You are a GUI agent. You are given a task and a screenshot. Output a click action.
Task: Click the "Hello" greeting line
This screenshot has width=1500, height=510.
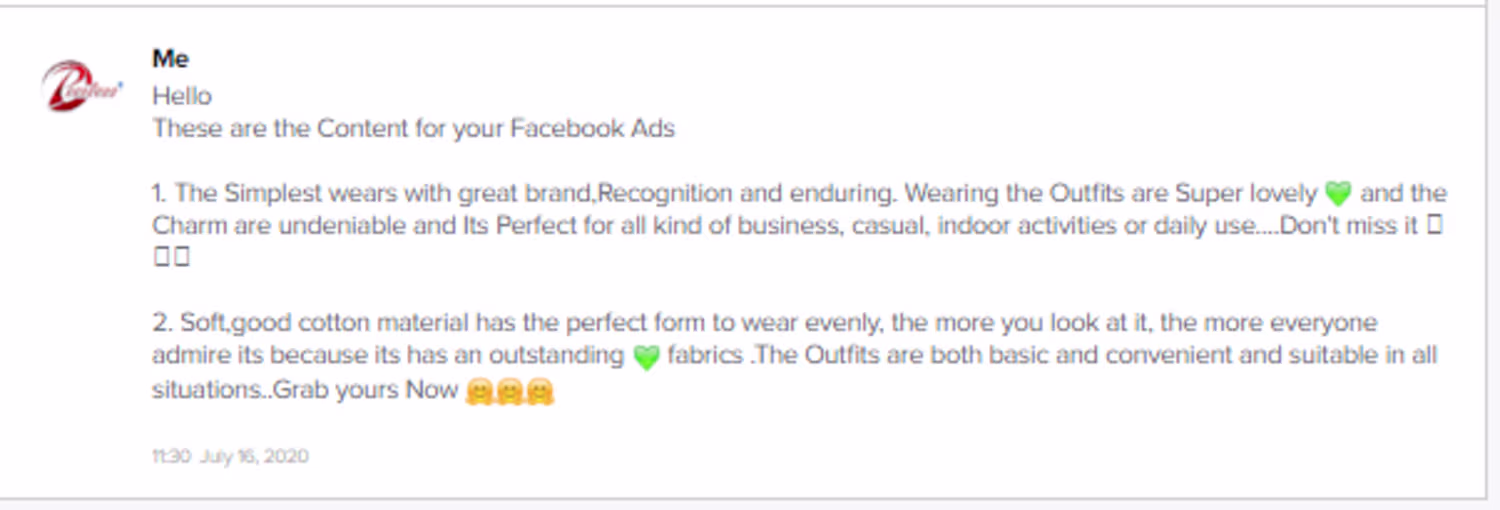182,96
